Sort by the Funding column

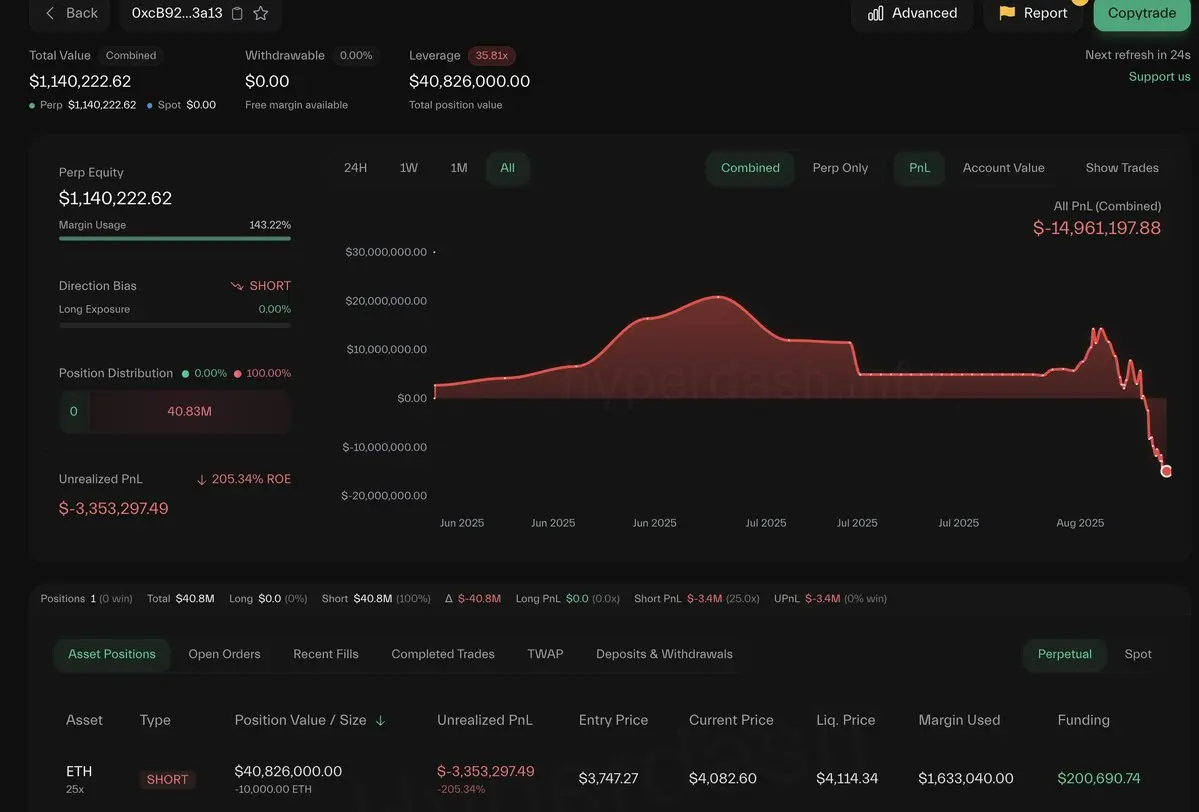(1084, 720)
